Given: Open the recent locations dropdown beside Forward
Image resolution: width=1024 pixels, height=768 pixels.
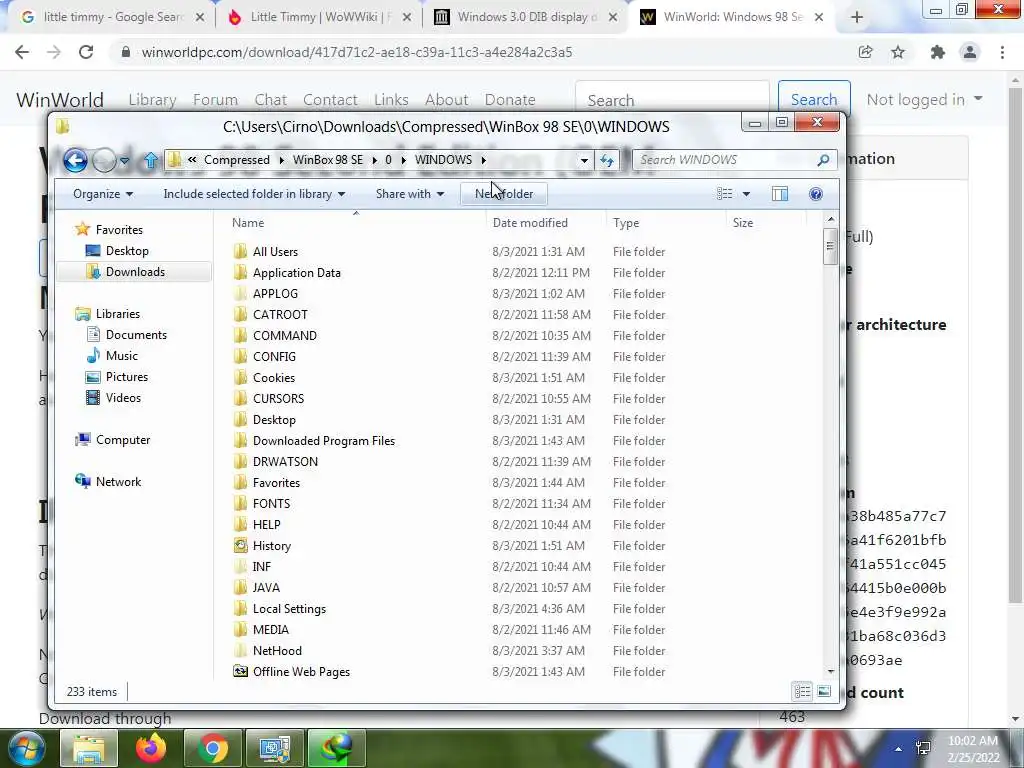Looking at the screenshot, I should tap(125, 160).
